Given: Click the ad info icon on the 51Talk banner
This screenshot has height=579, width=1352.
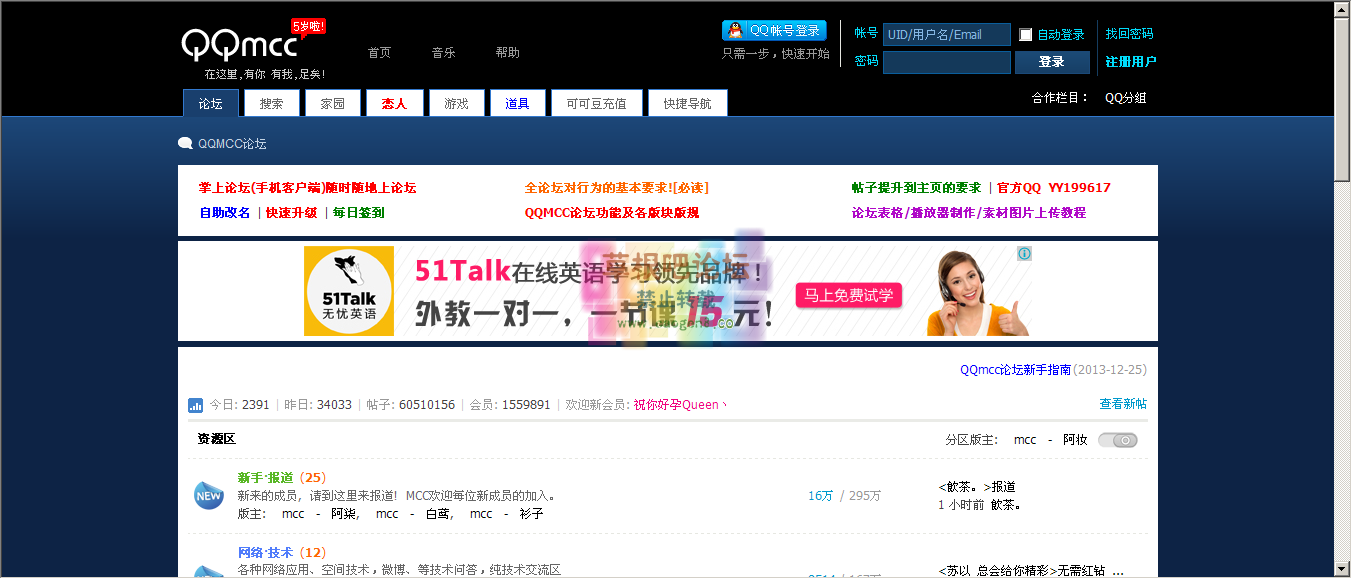Looking at the screenshot, I should [x=1025, y=255].
